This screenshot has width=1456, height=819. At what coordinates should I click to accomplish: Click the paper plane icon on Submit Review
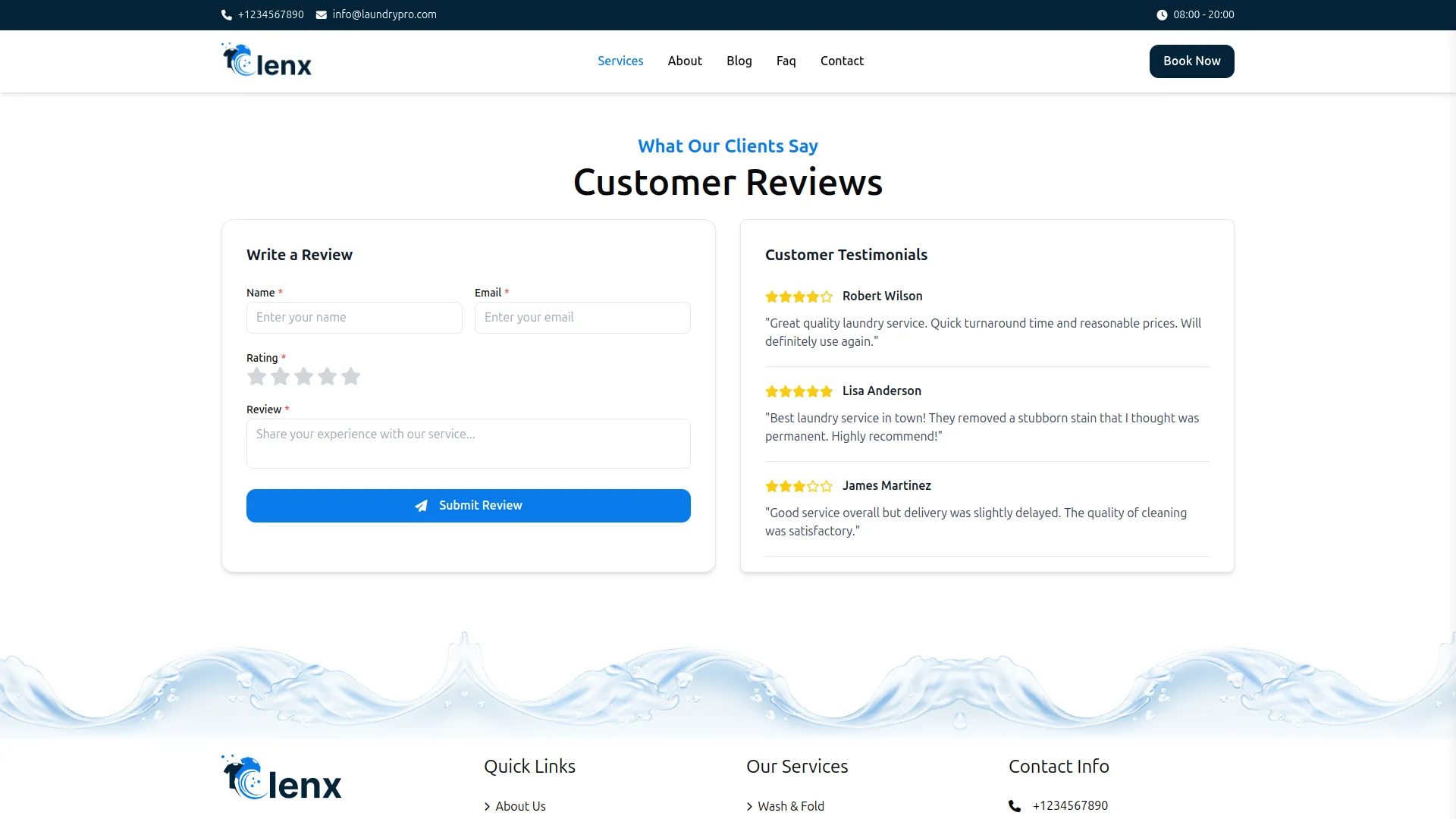click(x=422, y=505)
